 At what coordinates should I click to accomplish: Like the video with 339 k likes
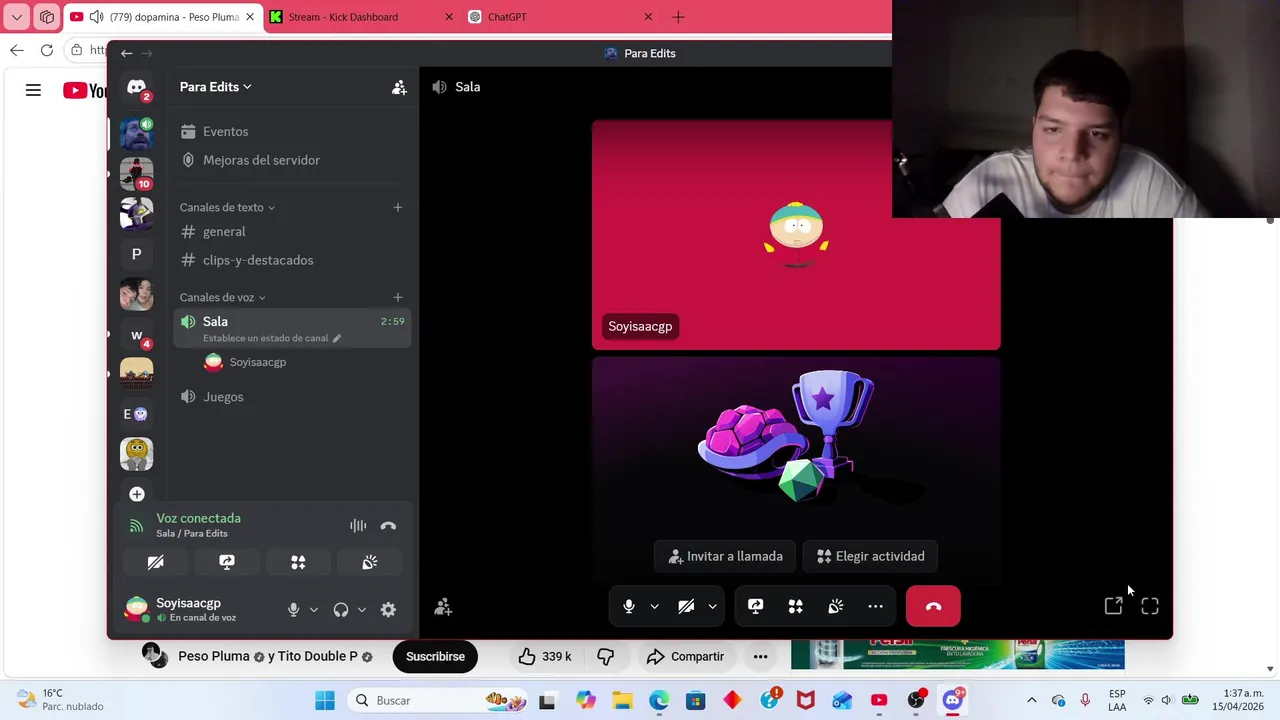click(x=545, y=656)
